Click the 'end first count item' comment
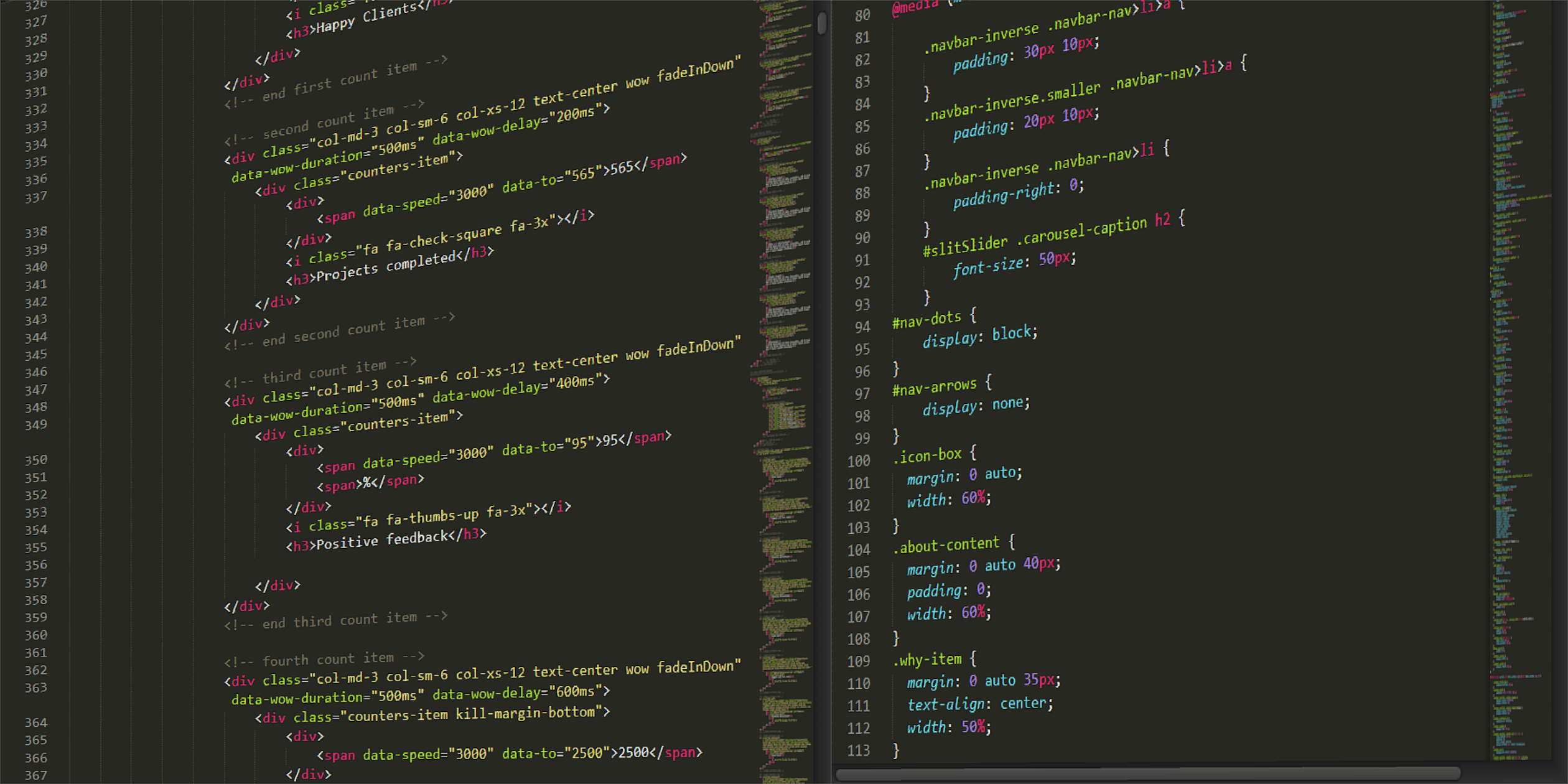Screen dimensions: 1568x784 click(336, 83)
